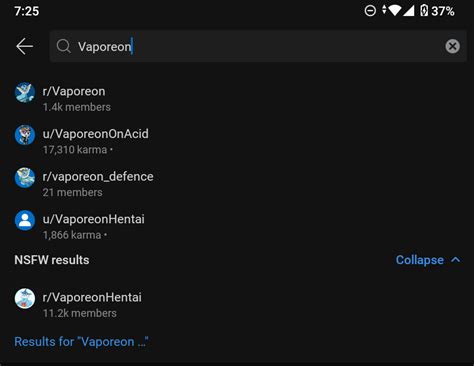Tap r/vaporeon_defence community avatar
The width and height of the screenshot is (474, 366).
coord(25,177)
